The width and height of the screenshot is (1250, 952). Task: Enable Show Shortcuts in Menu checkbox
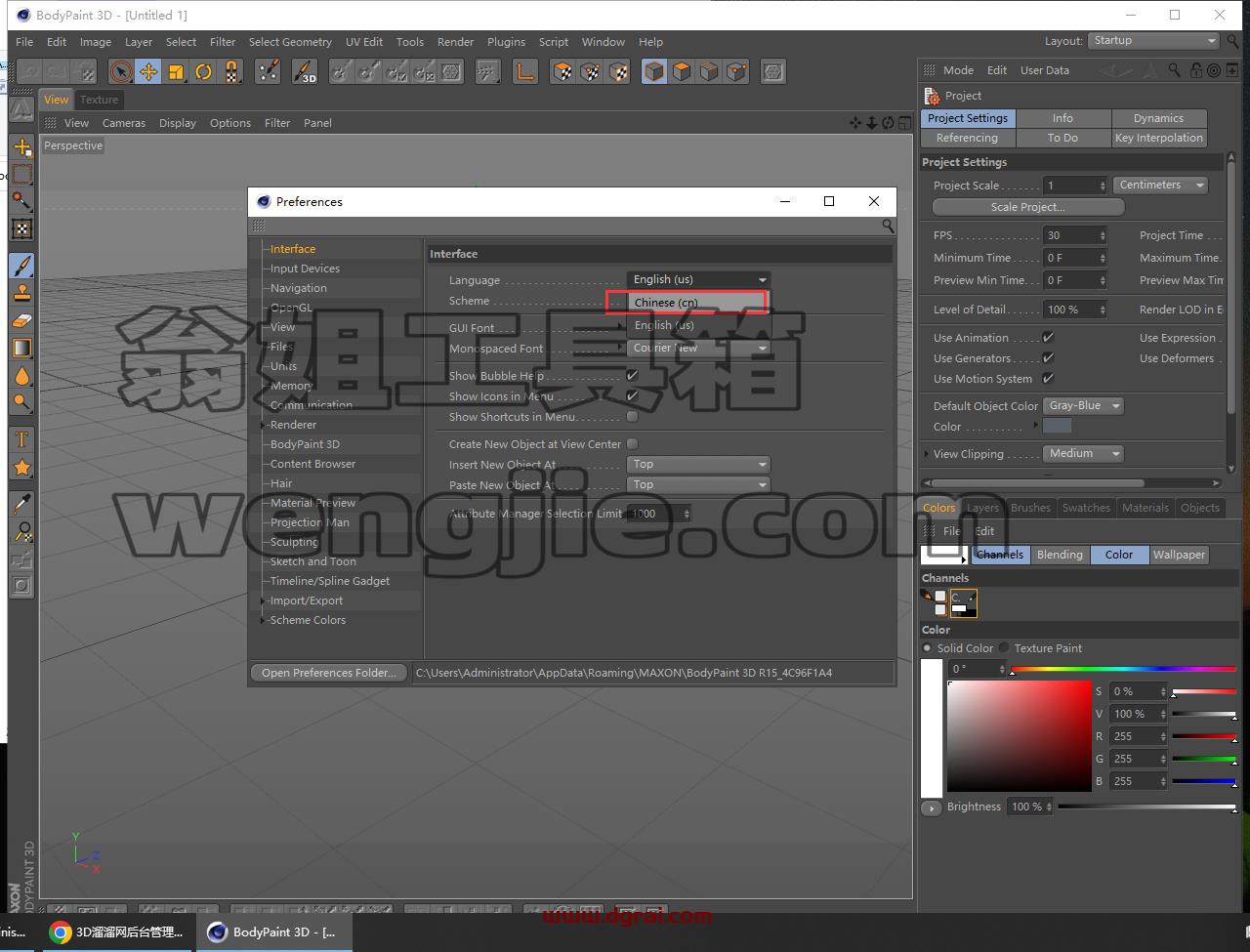(632, 417)
